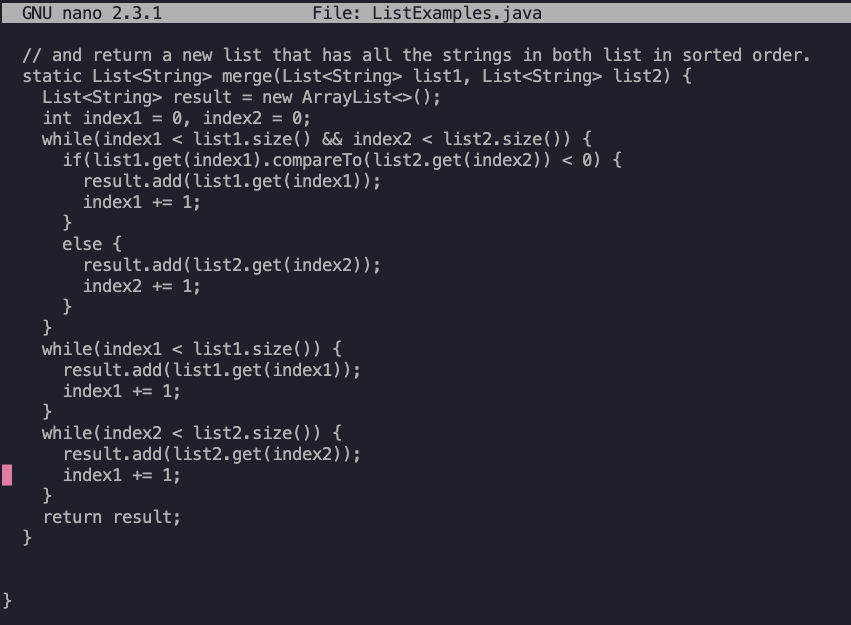Click the comment text 'sorted order.'
Screen dimensions: 851x625
click(x=746, y=55)
